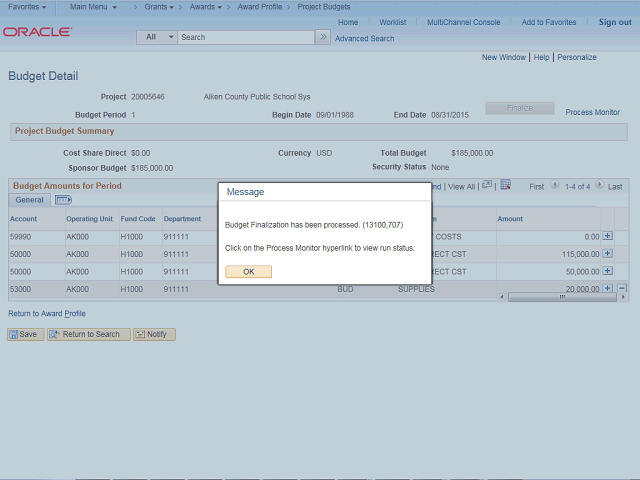The image size is (640, 480).
Task: Click Sign out
Action: tap(615, 22)
